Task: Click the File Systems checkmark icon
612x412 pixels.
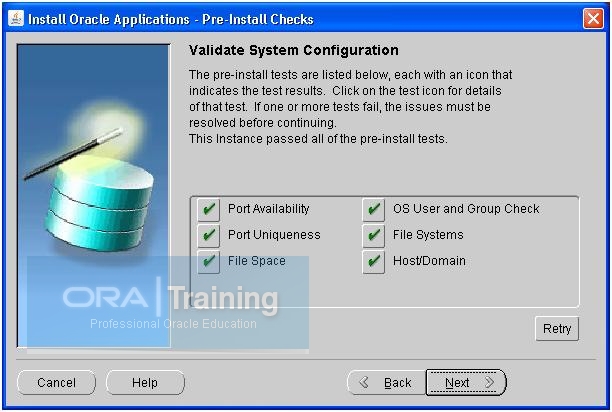Action: (374, 236)
